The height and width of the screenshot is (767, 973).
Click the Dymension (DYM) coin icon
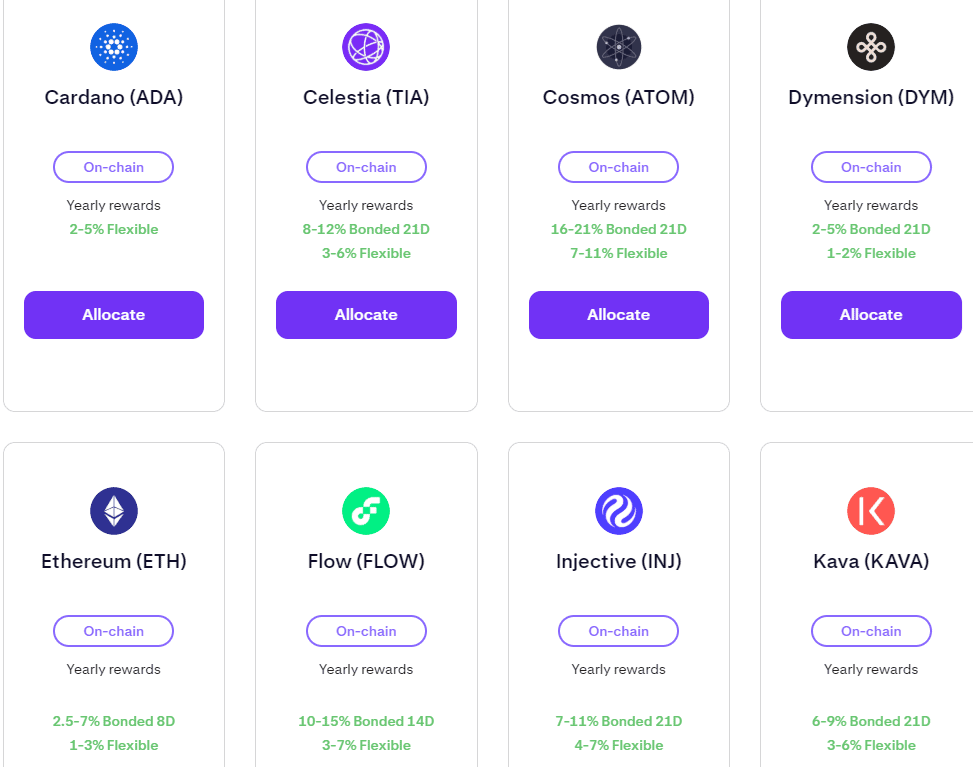871,46
